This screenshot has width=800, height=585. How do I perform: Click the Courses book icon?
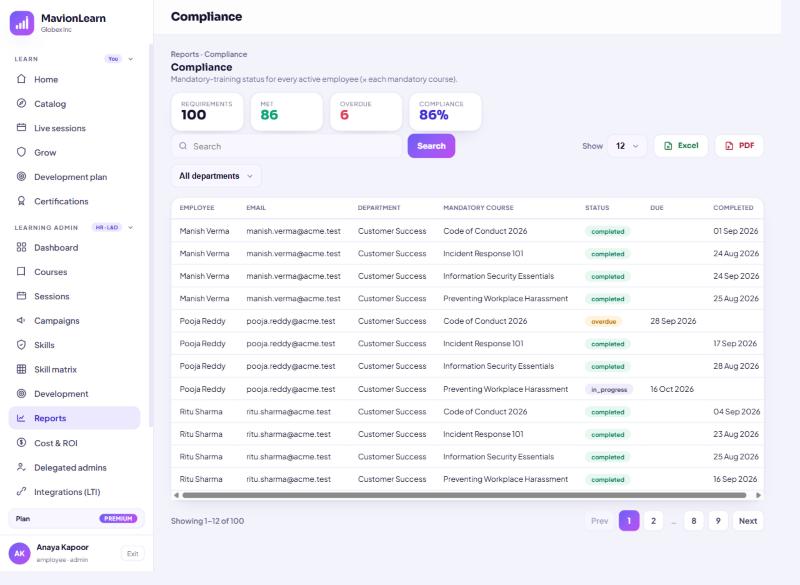coord(21,271)
